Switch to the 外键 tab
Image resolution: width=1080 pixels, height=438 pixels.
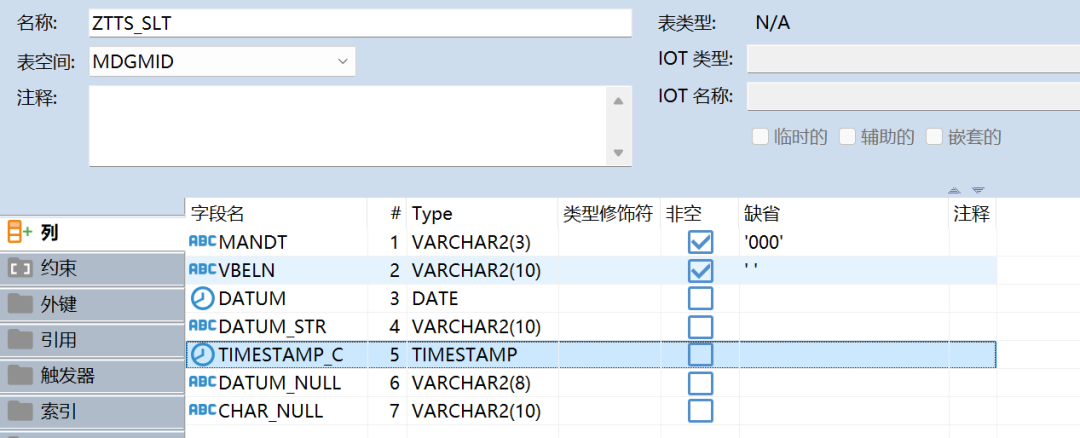pos(92,304)
